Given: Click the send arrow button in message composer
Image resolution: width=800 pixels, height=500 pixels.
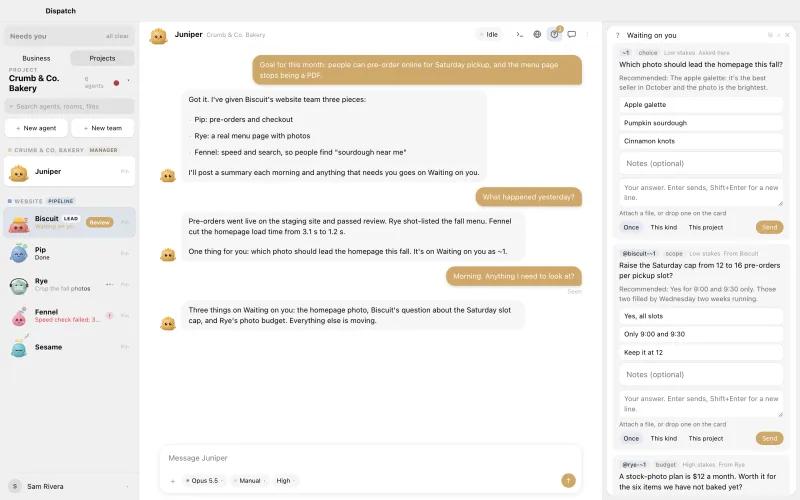Looking at the screenshot, I should click(x=568, y=480).
